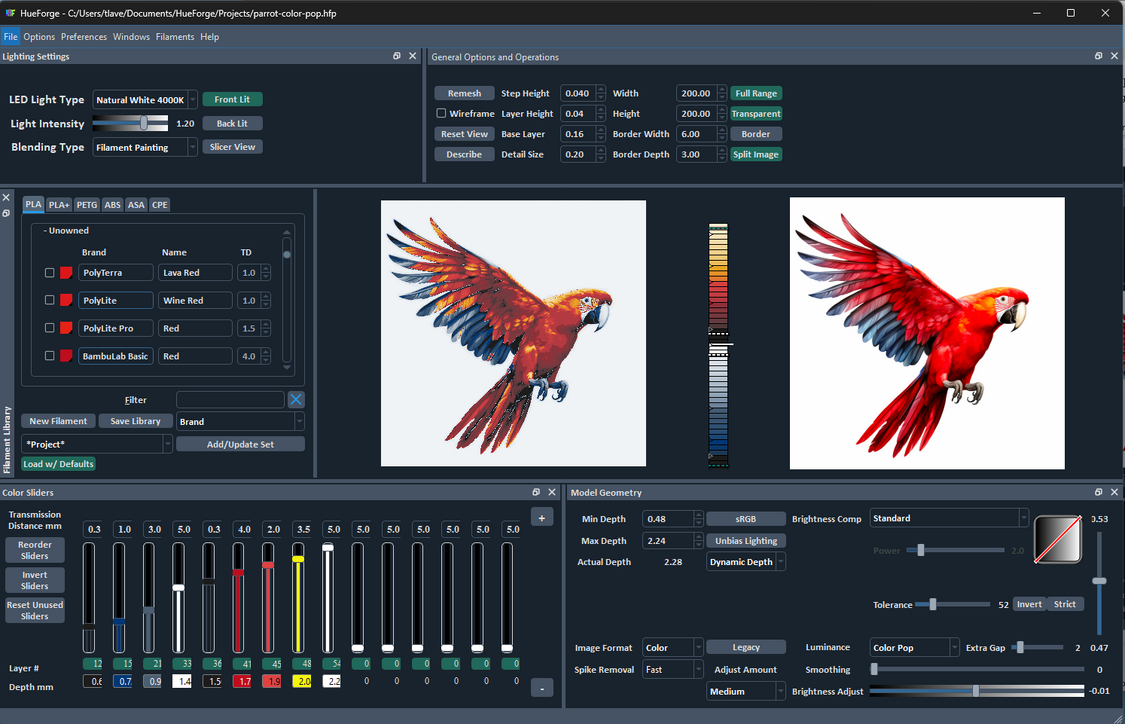This screenshot has width=1125, height=724.
Task: Add a new color slider with the + icon
Action: tap(542, 517)
